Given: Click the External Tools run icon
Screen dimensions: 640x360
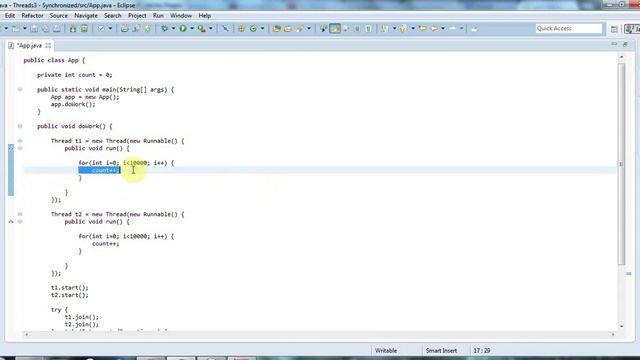Looking at the screenshot, I should tap(202, 29).
